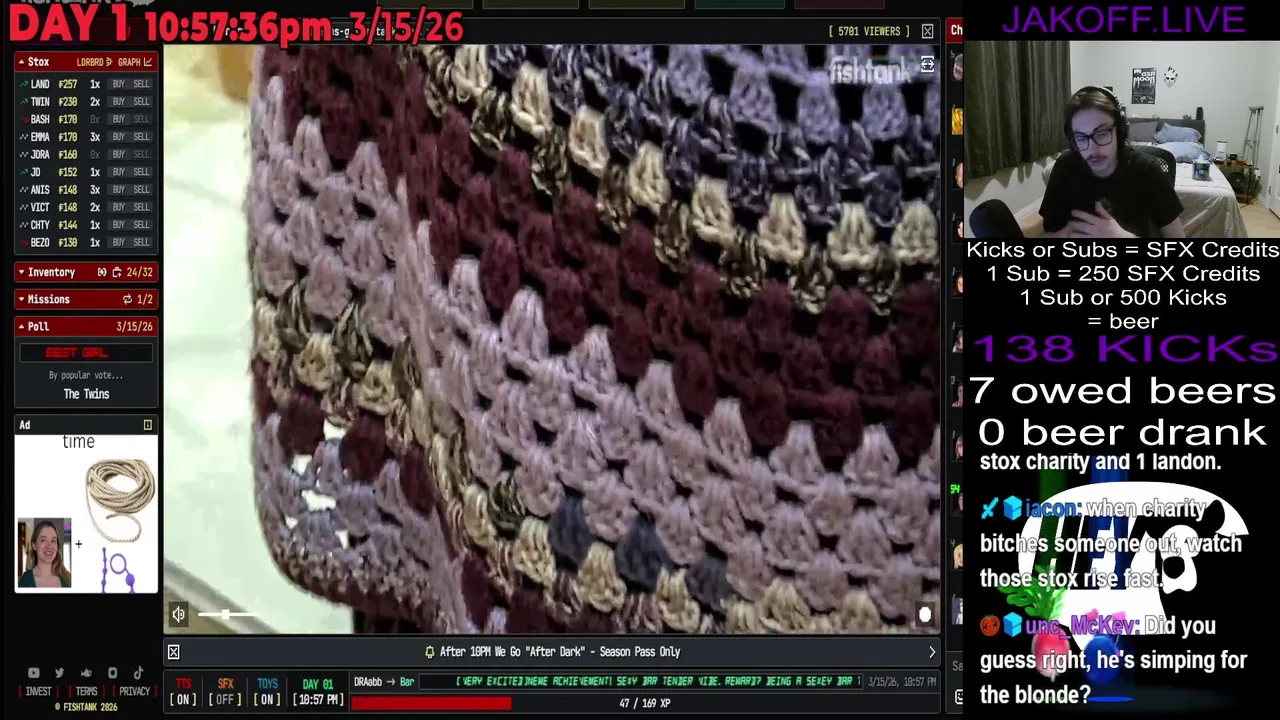Sell JD stock
Screen dimensions: 1280x720
click(141, 172)
